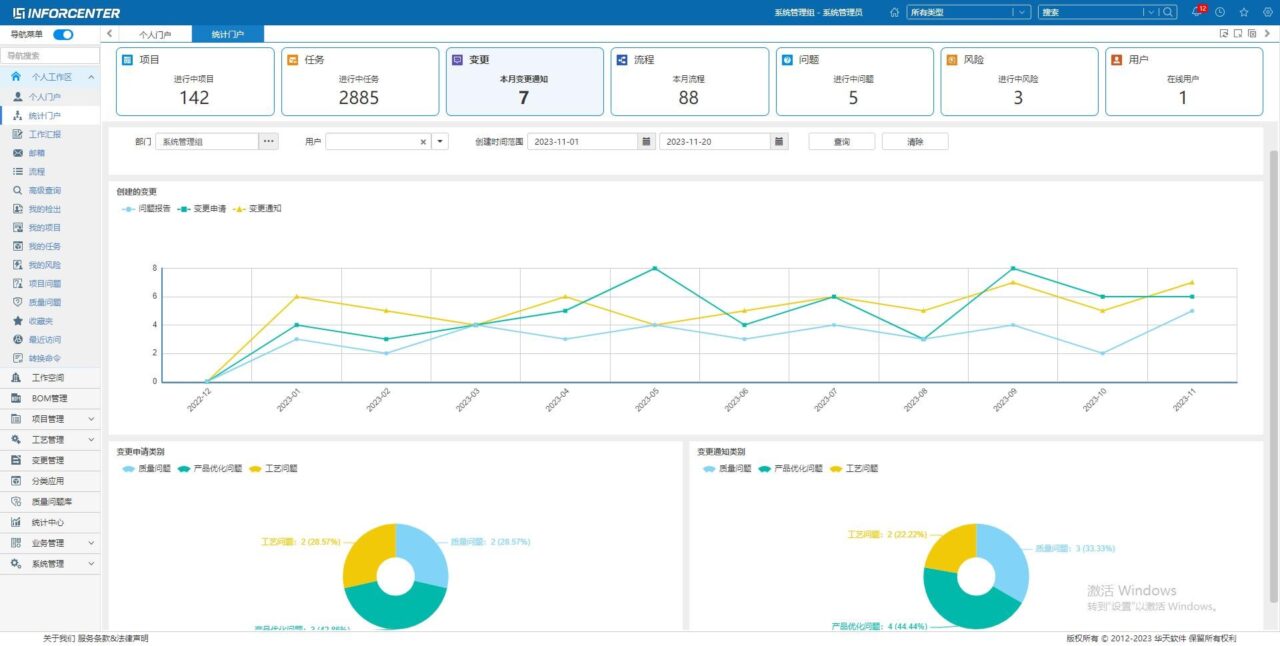Toggle 质量问题 in 变更通知类别 legend
Screen dimensions: 1280x646
(727, 468)
